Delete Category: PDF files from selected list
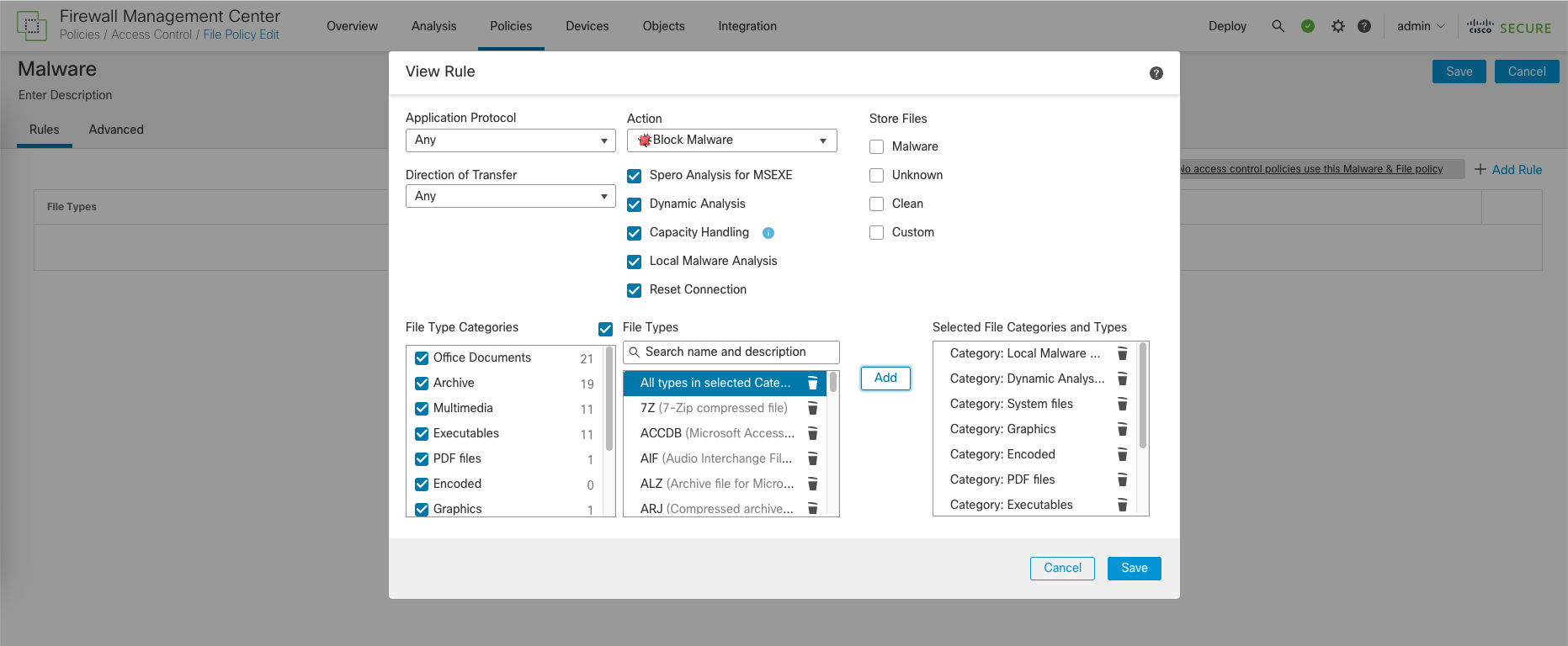This screenshot has width=1568, height=646. click(x=1121, y=480)
